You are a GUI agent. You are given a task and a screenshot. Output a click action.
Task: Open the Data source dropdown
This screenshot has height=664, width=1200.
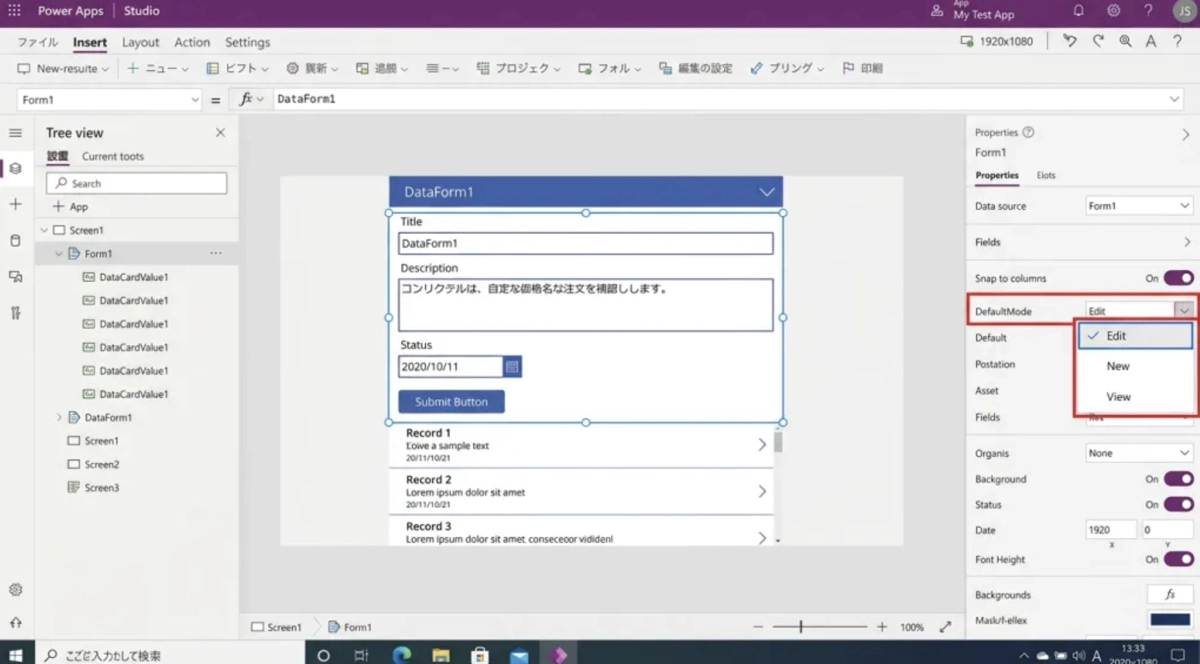click(1139, 206)
